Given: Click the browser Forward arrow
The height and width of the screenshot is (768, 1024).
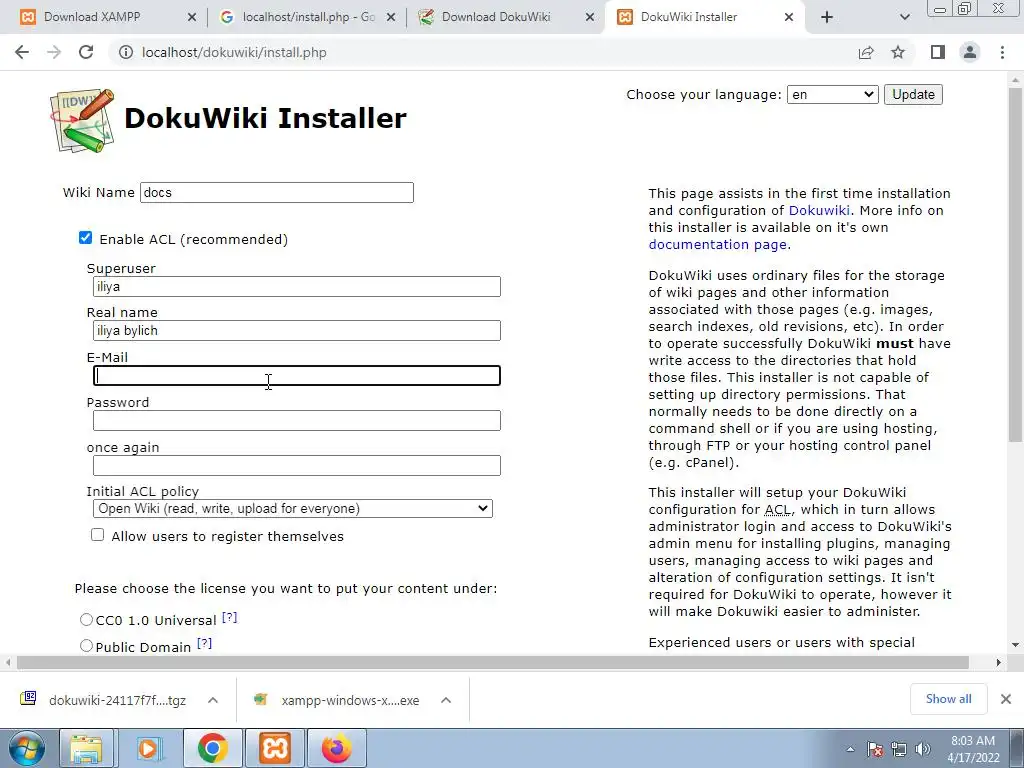Looking at the screenshot, I should point(54,52).
